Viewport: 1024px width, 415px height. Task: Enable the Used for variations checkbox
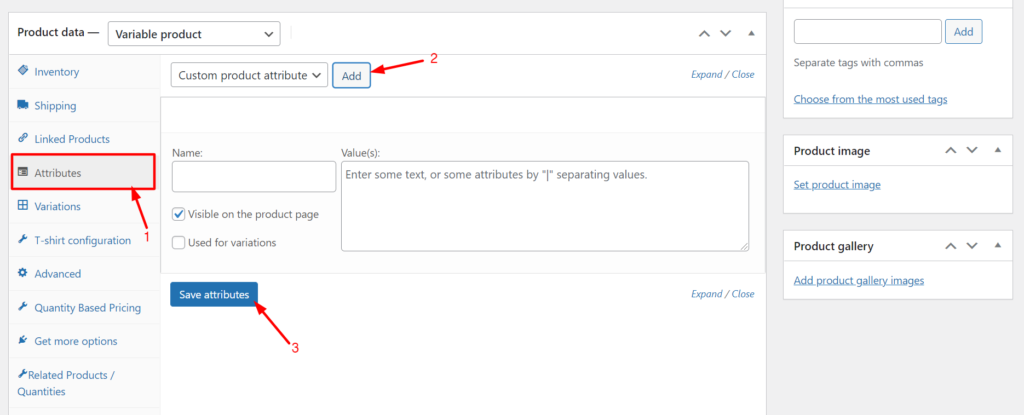pyautogui.click(x=178, y=242)
